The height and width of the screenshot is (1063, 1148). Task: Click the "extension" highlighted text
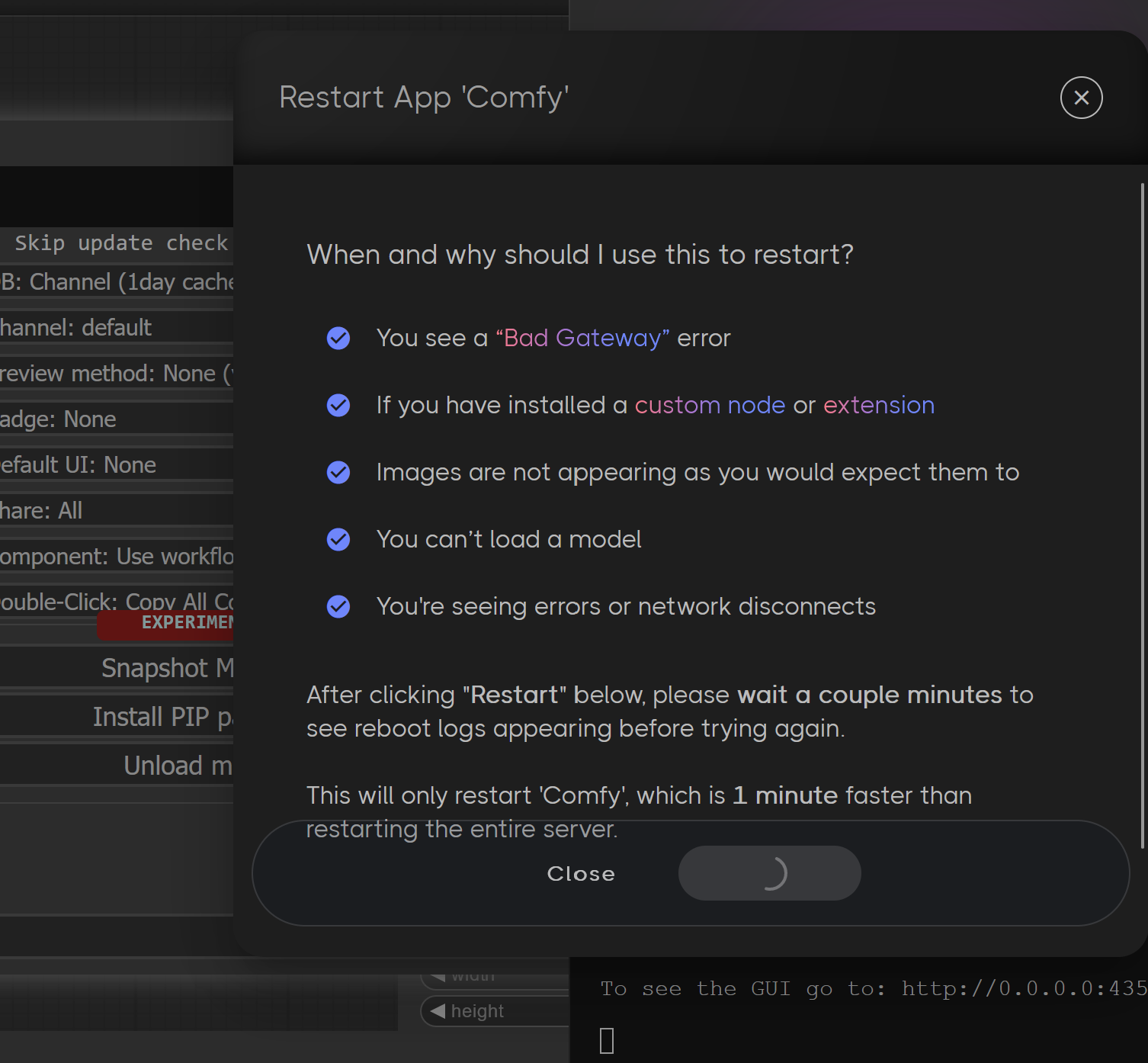(x=879, y=405)
